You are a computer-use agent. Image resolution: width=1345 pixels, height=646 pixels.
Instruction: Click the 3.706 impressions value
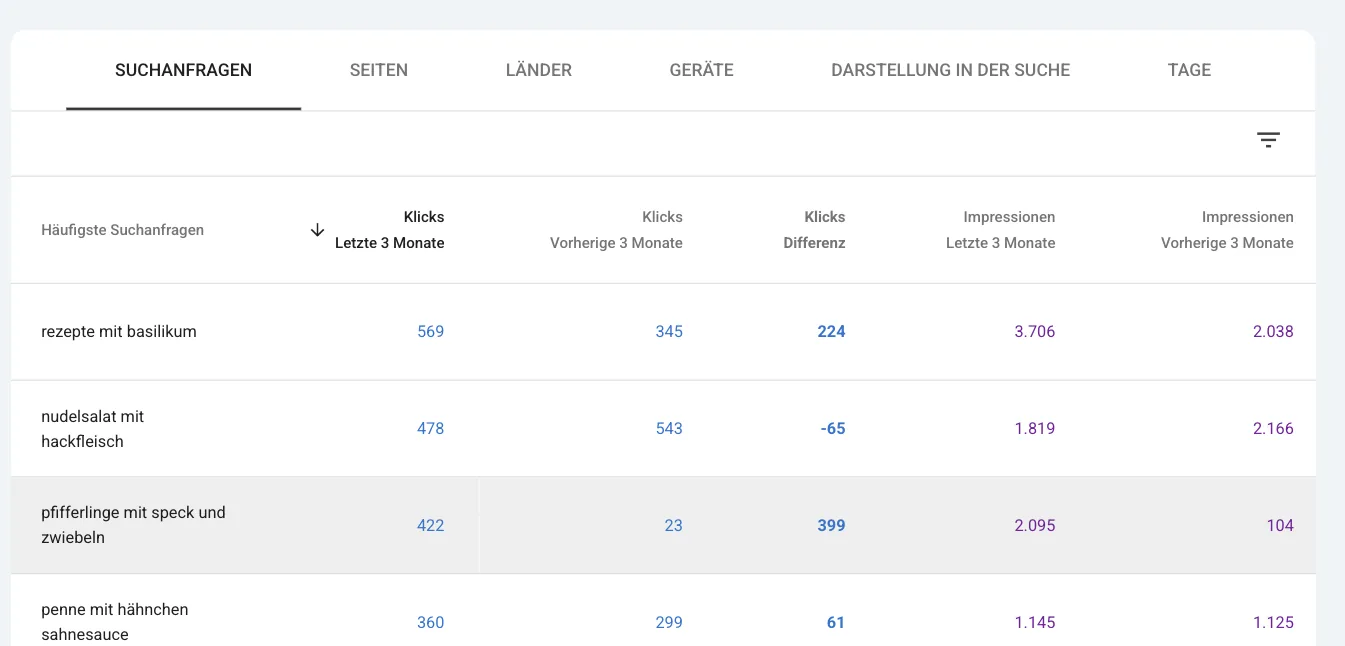click(1035, 332)
